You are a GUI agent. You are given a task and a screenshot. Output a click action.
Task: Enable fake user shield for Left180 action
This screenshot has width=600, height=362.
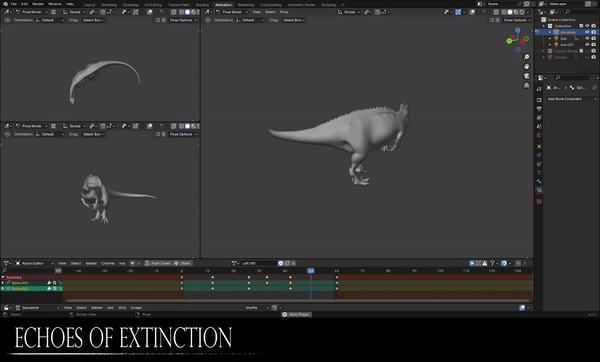281,263
